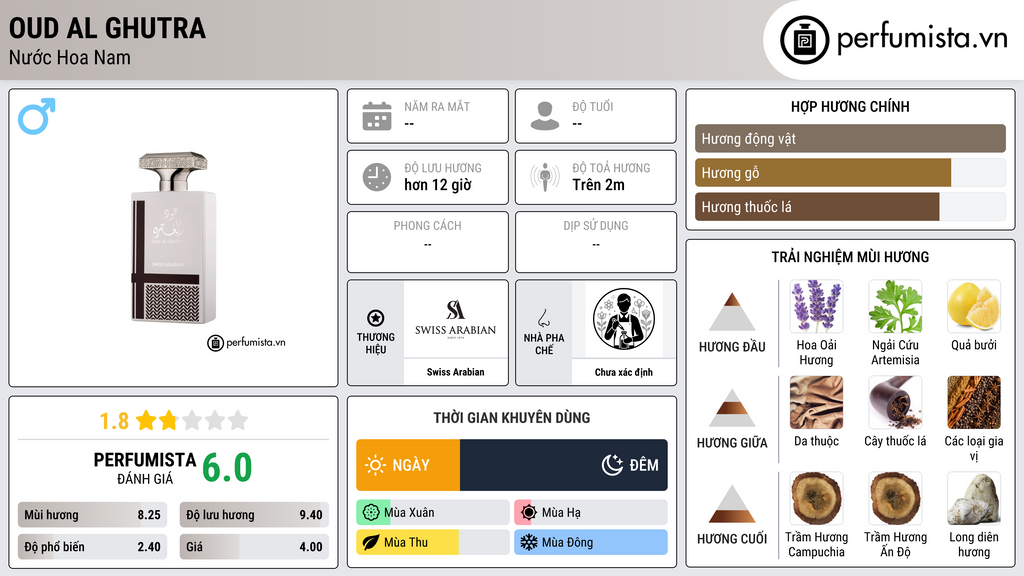
Task: Click the Hợp hương chính heading
Action: [850, 106]
